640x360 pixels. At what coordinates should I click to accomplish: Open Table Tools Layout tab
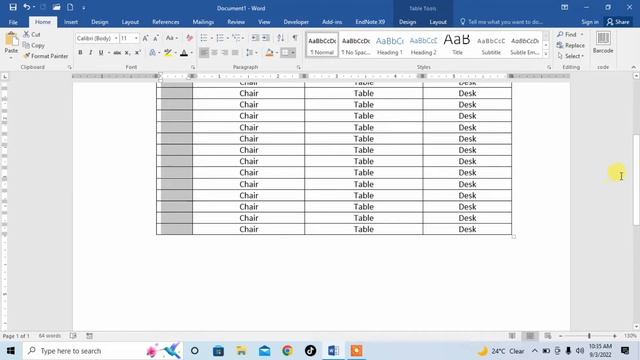[x=438, y=22]
